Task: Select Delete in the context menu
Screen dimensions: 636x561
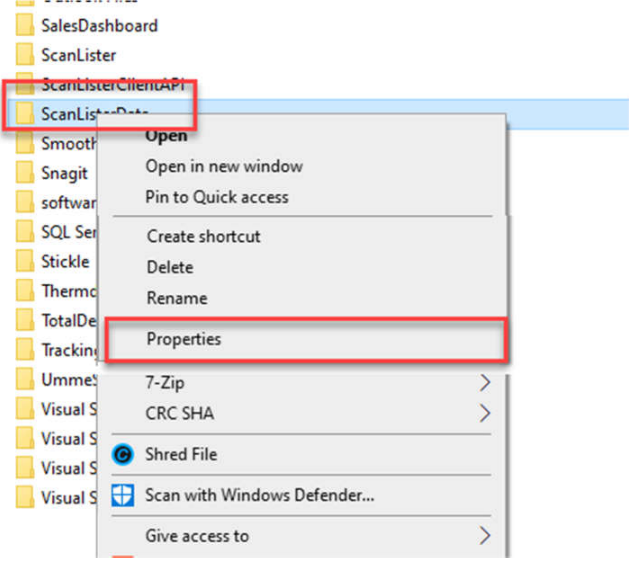Action: pos(169,267)
